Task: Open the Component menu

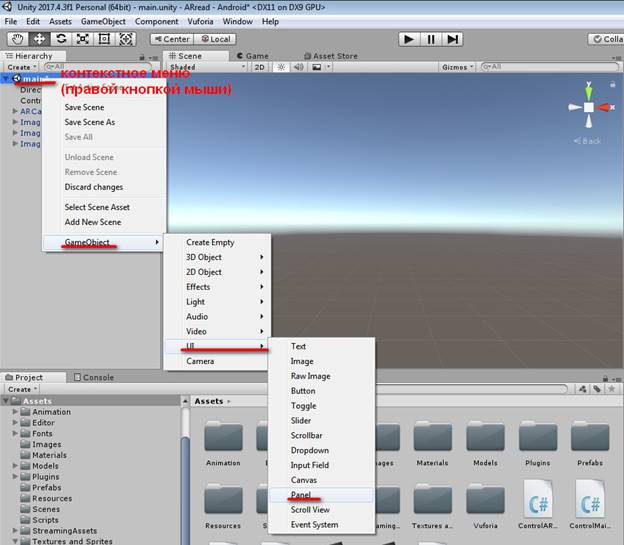Action: (x=156, y=21)
